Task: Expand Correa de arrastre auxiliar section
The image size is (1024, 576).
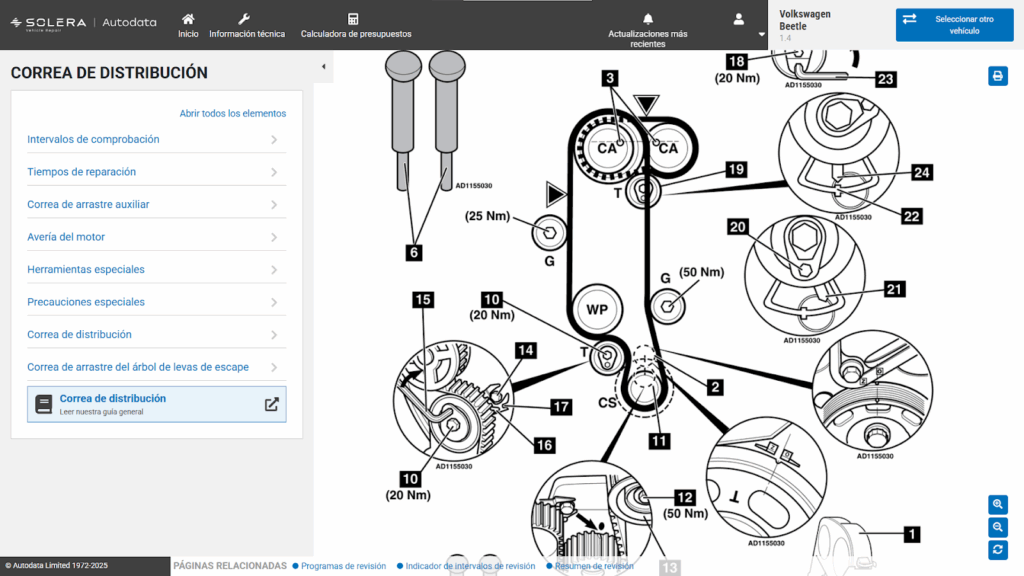Action: pyautogui.click(x=155, y=205)
